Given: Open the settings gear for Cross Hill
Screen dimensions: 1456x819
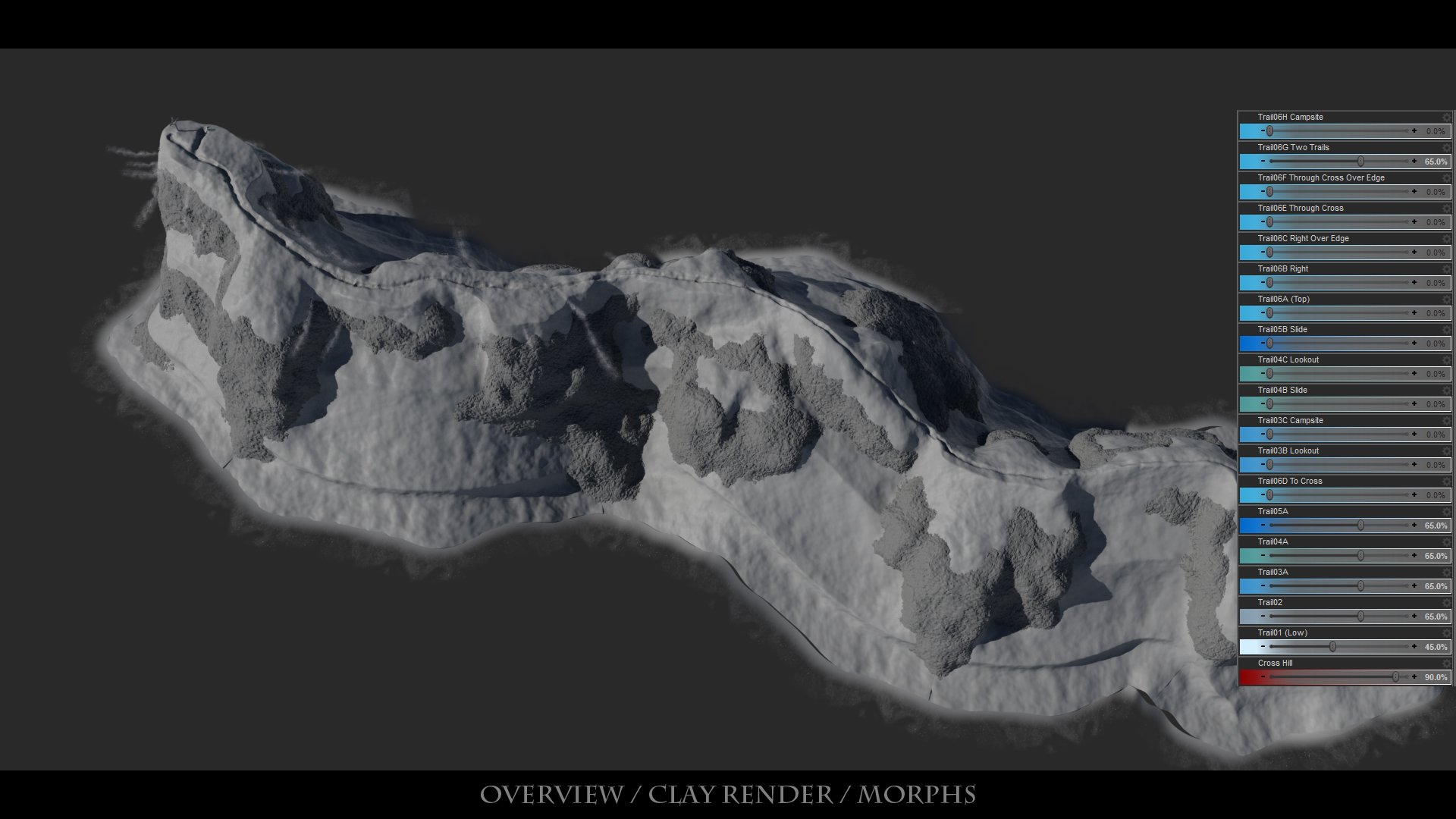Looking at the screenshot, I should click(1447, 663).
